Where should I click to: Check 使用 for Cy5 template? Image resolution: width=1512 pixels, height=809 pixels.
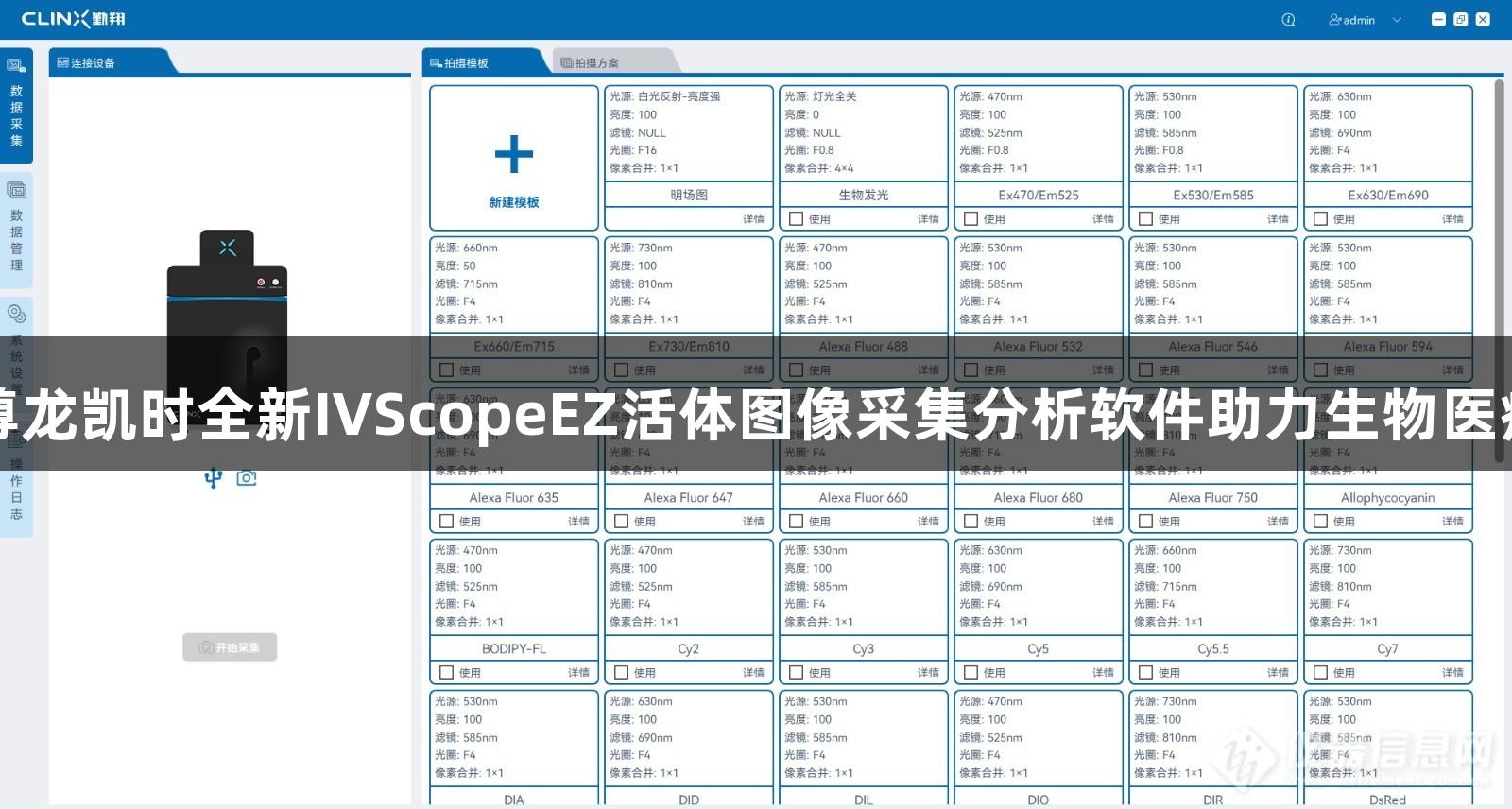[x=971, y=673]
